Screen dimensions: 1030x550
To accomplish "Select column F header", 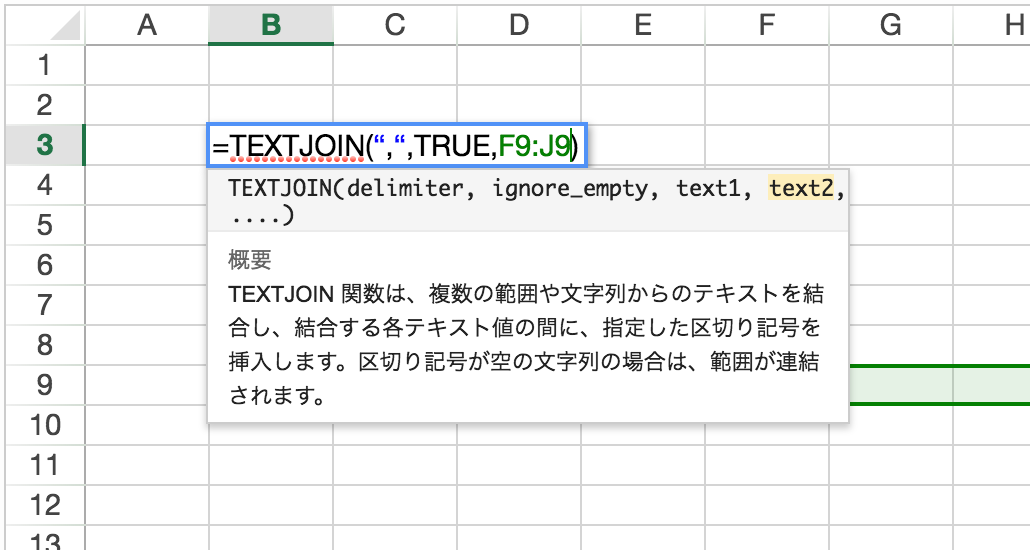I will coord(767,25).
